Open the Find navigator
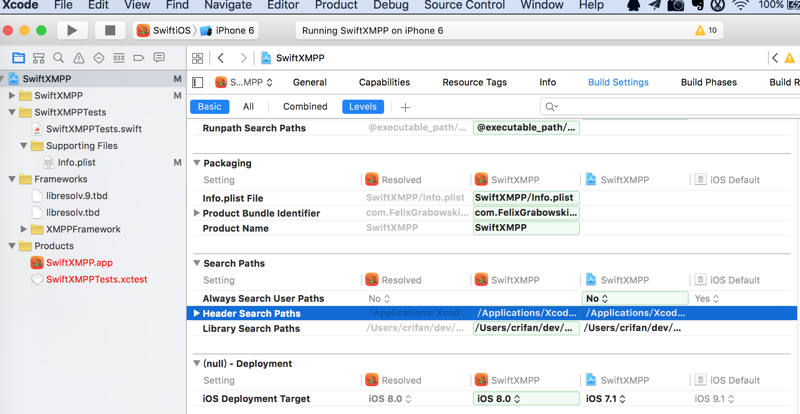Image resolution: width=800 pixels, height=414 pixels. click(59, 58)
